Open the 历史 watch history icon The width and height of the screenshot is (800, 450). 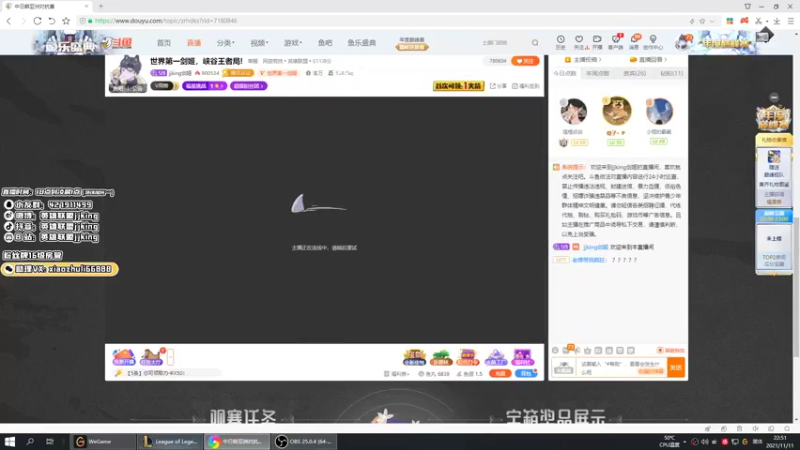click(560, 42)
